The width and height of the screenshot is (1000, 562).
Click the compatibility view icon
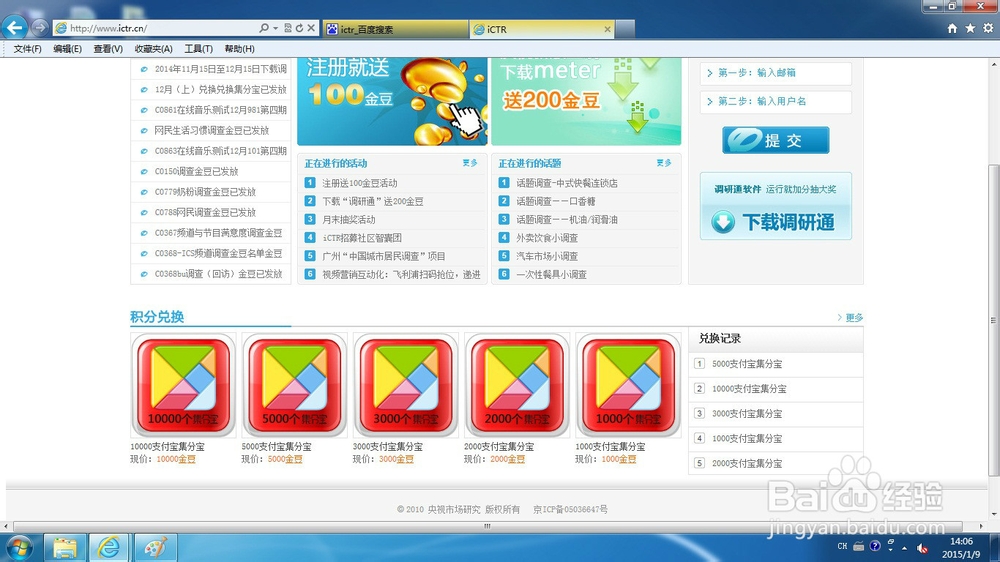click(x=288, y=28)
